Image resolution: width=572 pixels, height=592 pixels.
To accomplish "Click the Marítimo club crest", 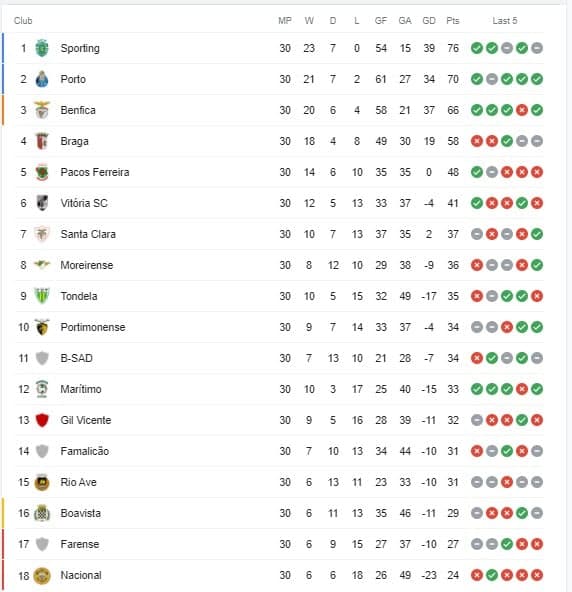I will [42, 389].
